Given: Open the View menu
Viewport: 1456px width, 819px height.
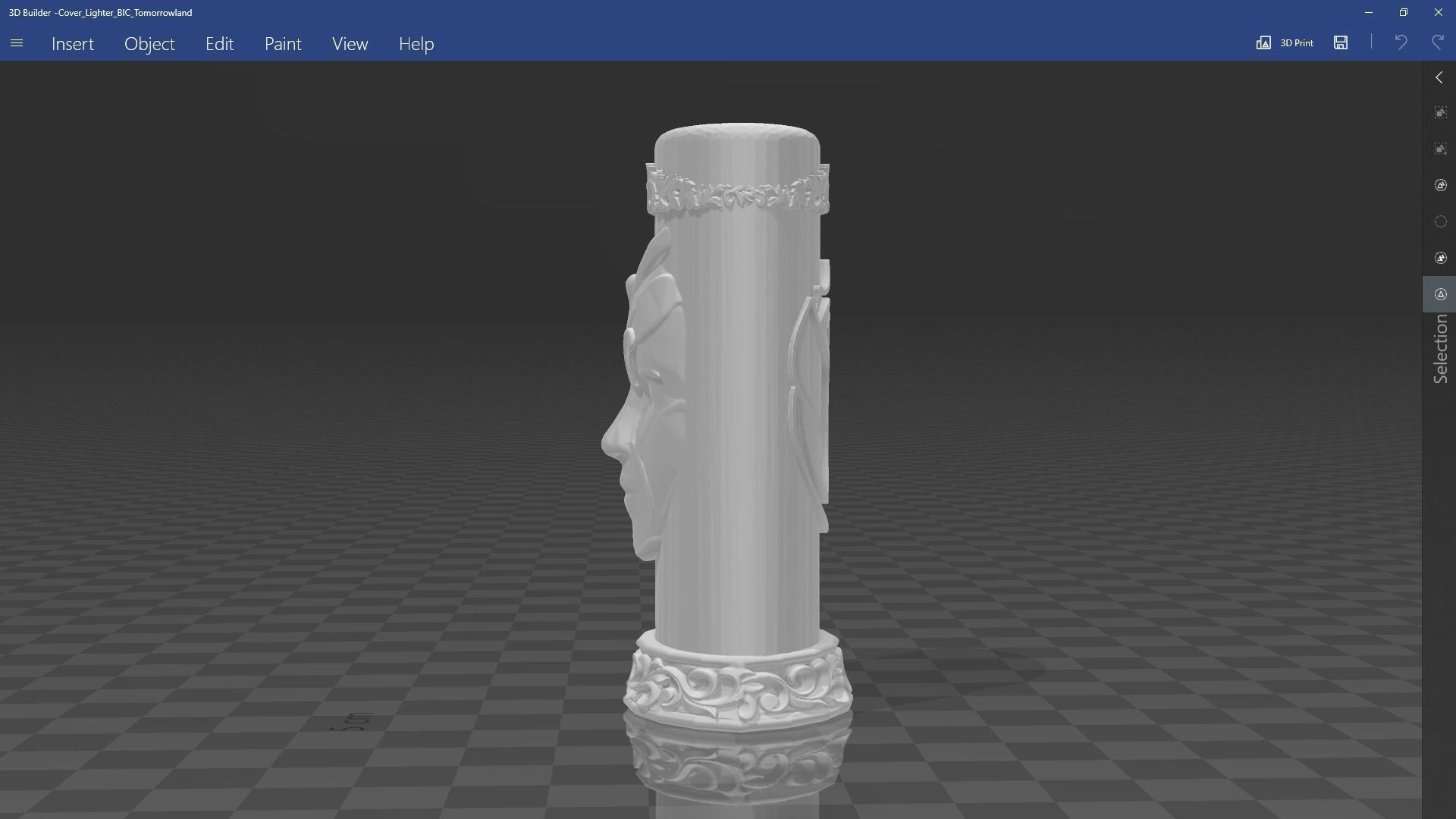Looking at the screenshot, I should 350,44.
